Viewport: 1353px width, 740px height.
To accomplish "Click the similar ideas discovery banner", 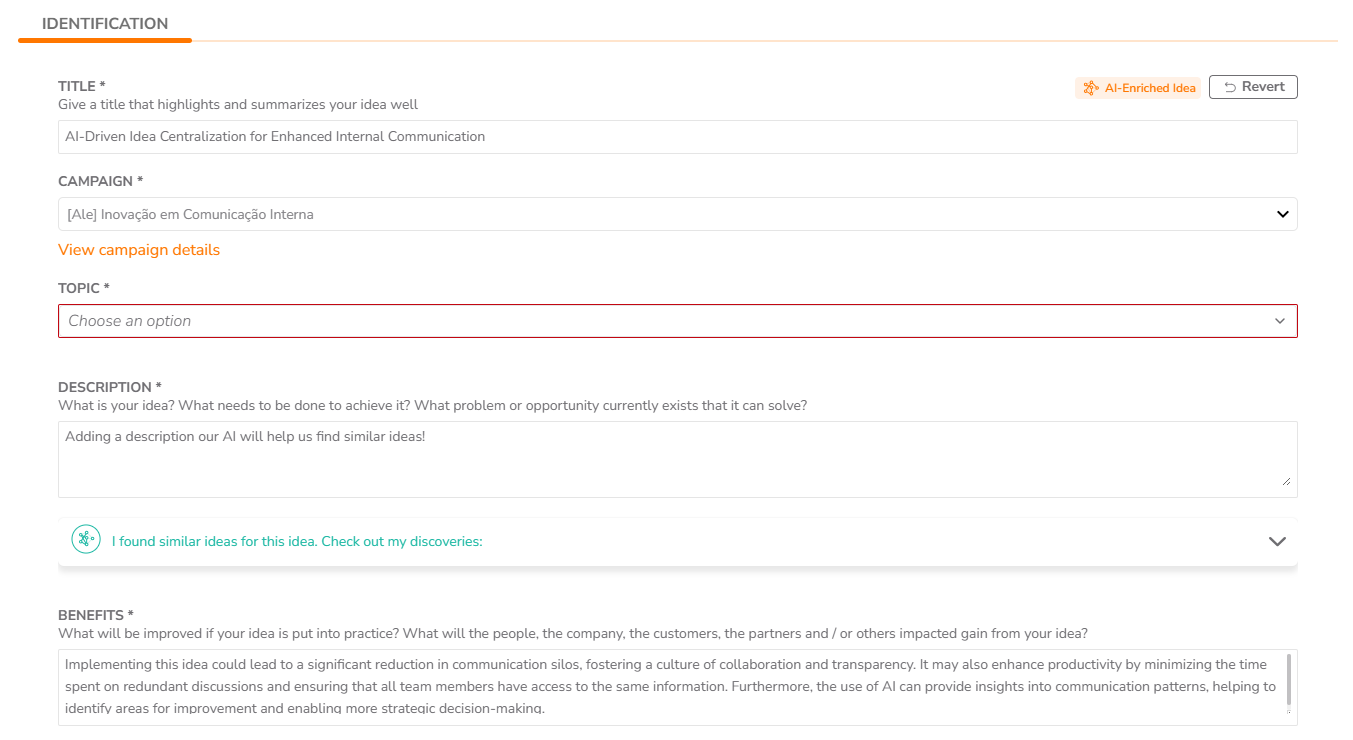I will click(x=678, y=541).
